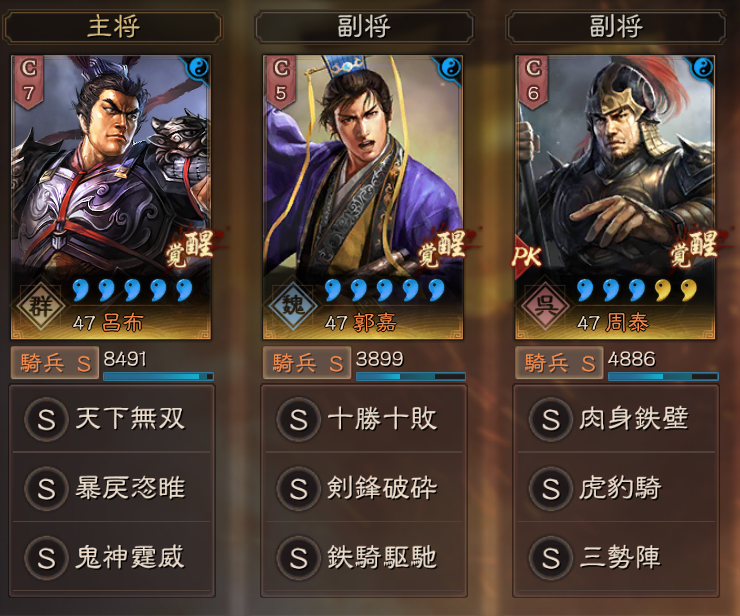
Task: Click the 群 faction emblem on 呂布's card
Action: (41, 305)
